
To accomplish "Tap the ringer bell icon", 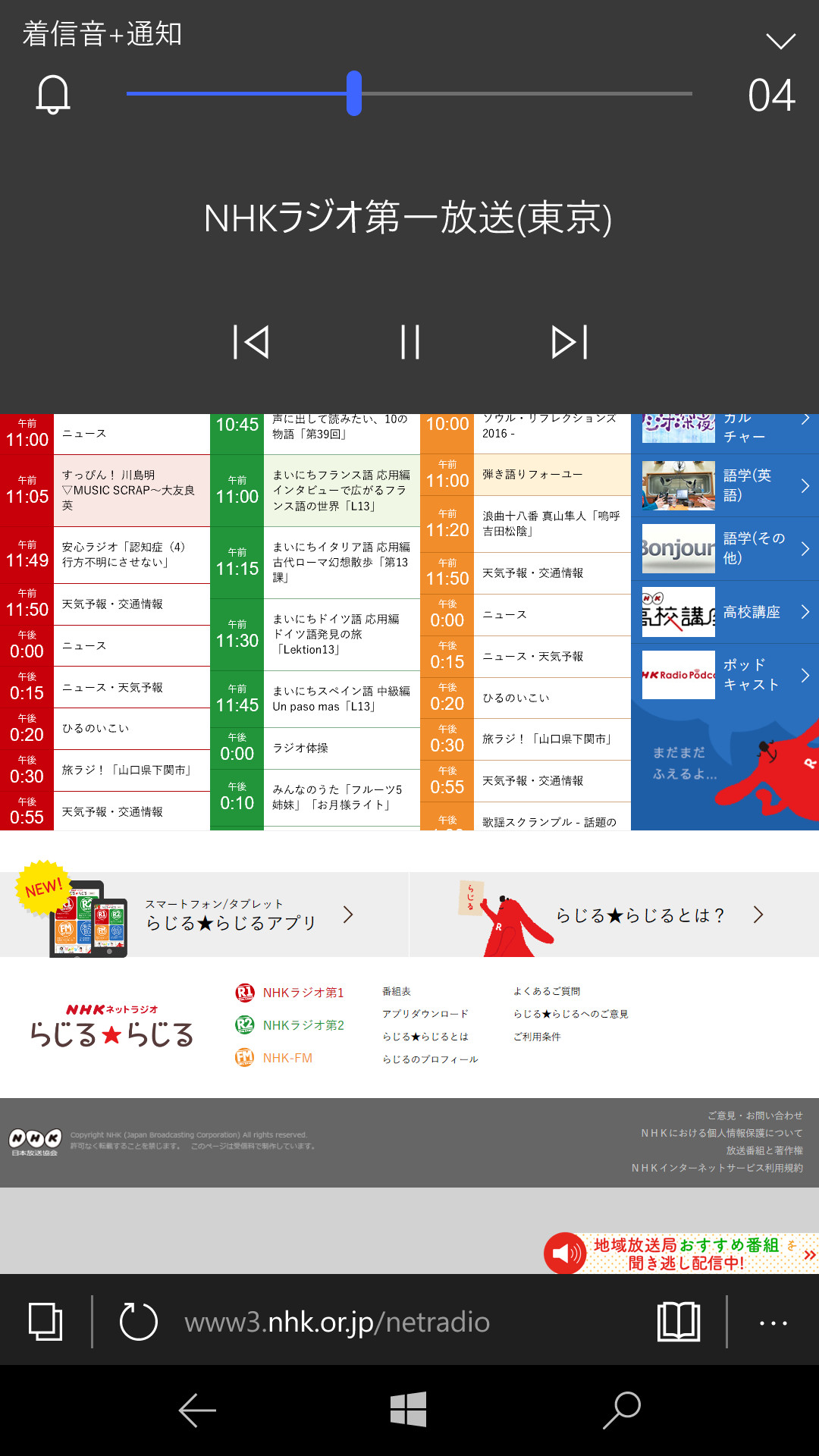I will 53,95.
